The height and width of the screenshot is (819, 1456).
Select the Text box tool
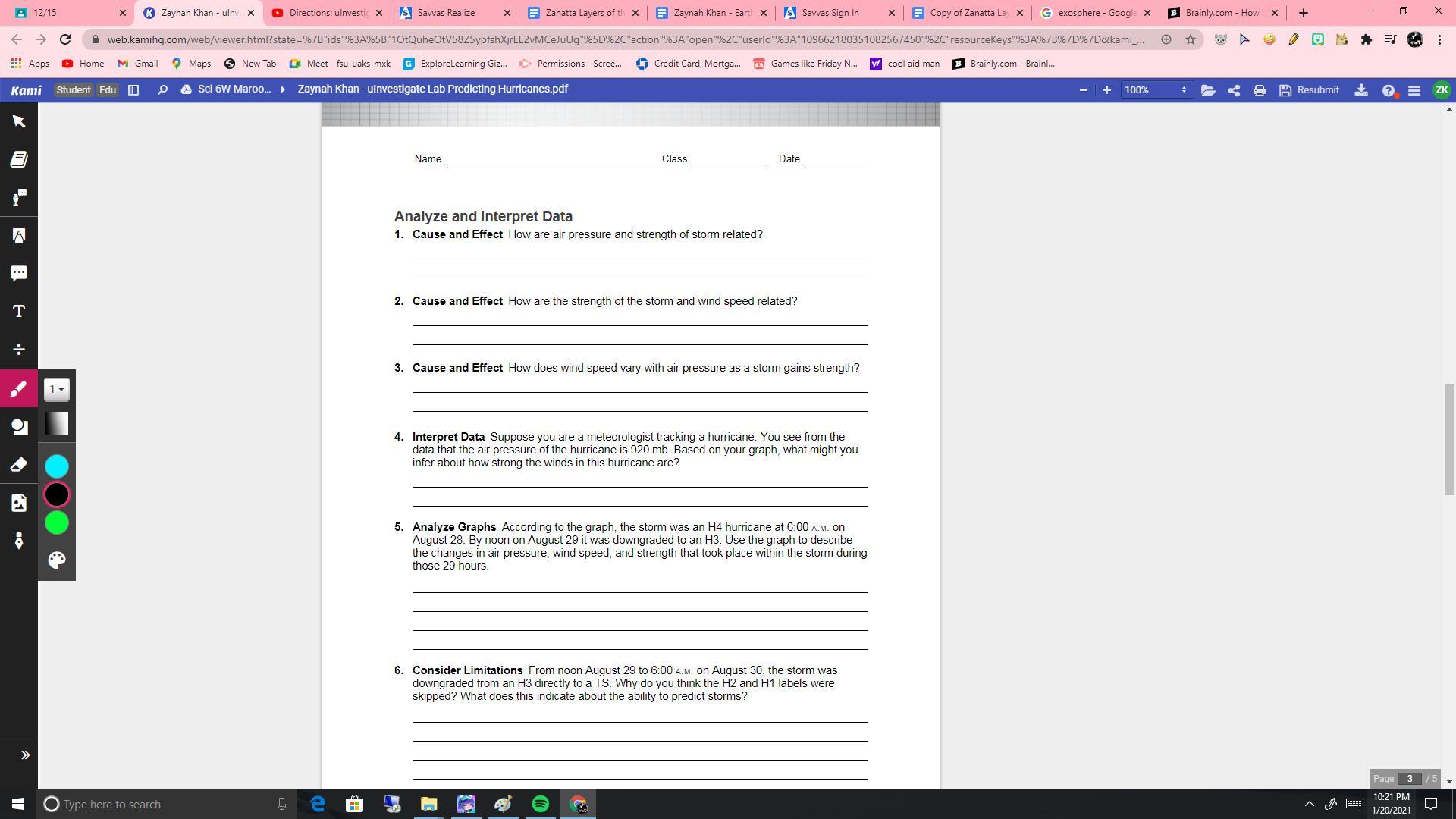click(x=19, y=312)
